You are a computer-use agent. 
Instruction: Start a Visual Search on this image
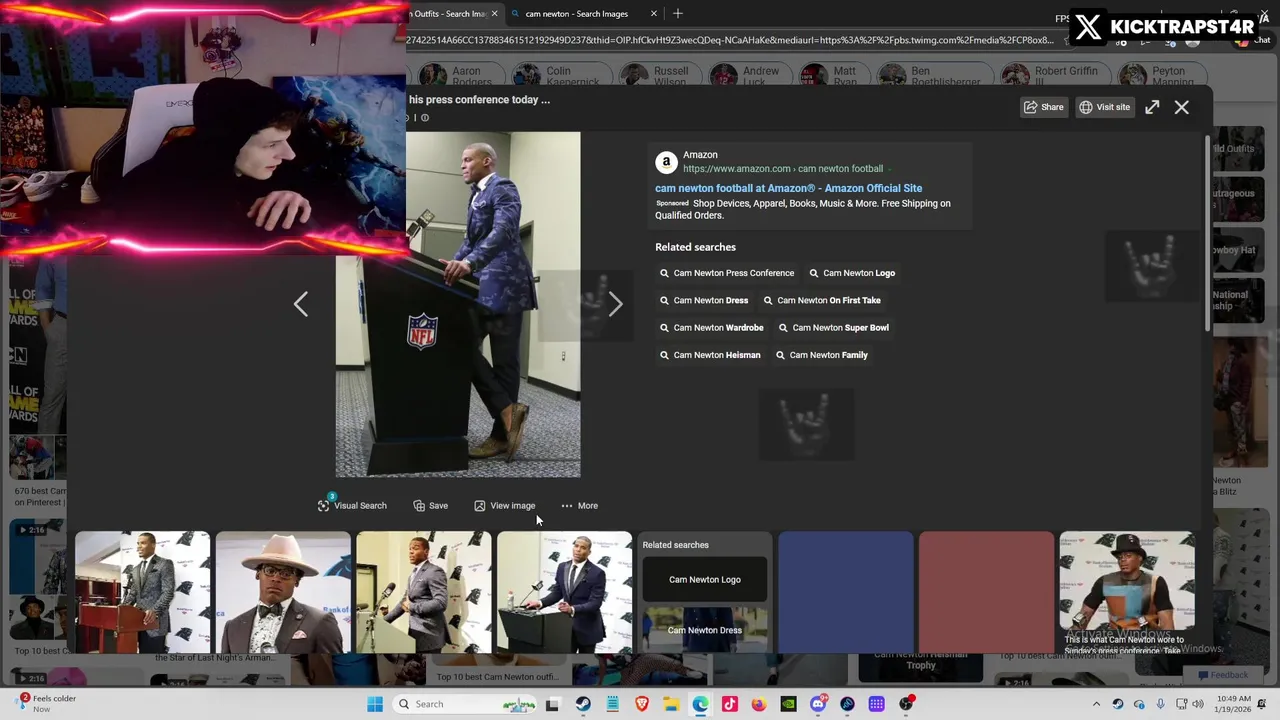tap(352, 506)
